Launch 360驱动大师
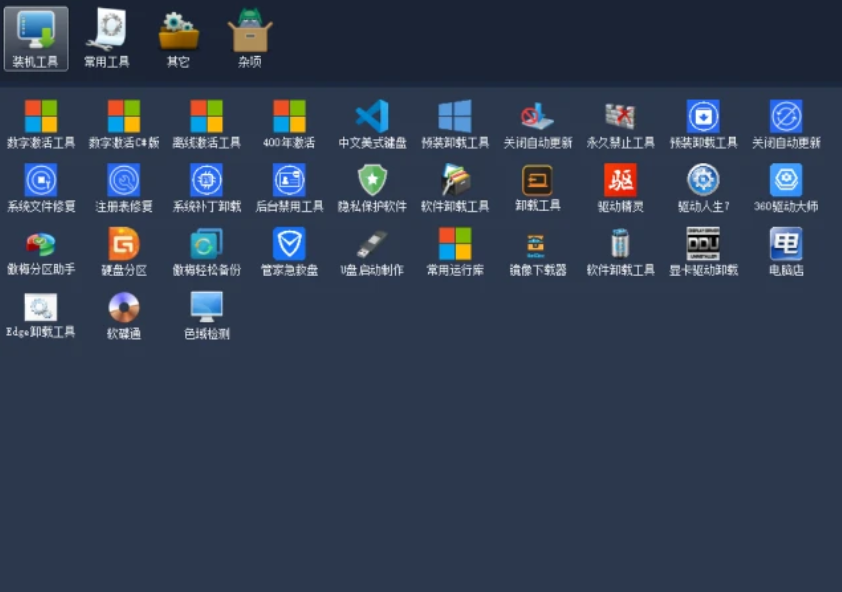The image size is (842, 592). [786, 188]
